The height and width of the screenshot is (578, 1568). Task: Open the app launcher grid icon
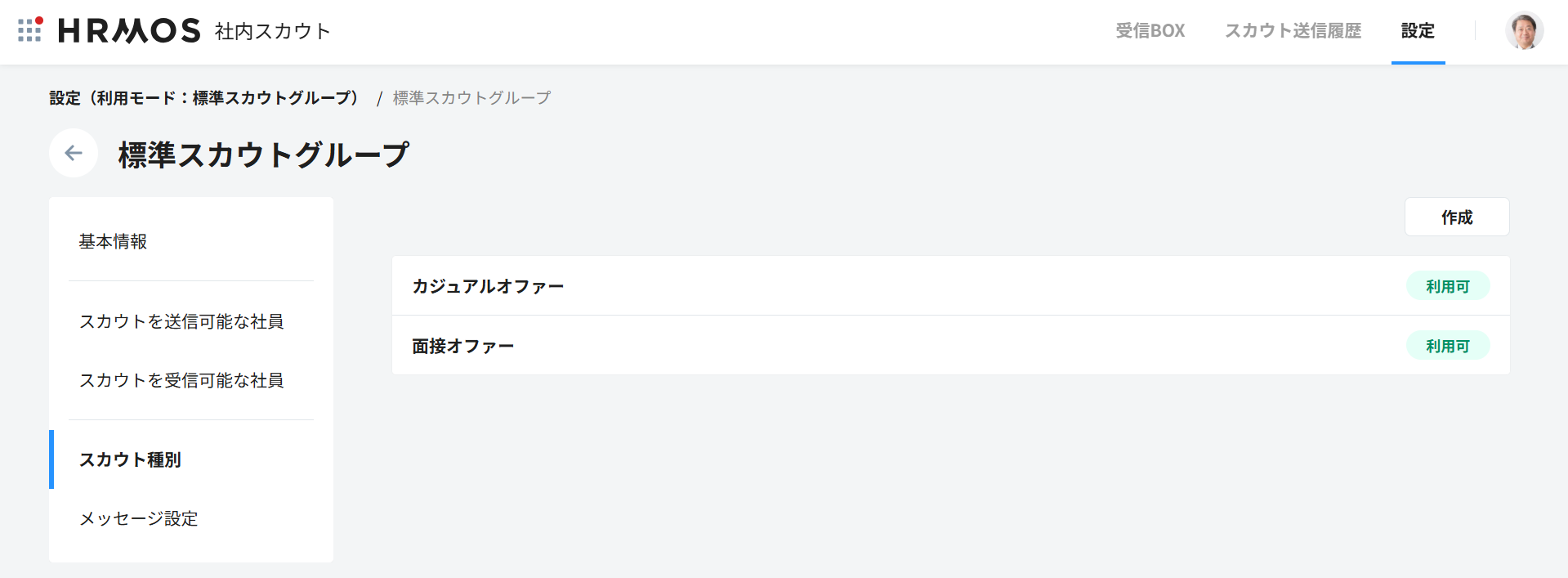[29, 30]
